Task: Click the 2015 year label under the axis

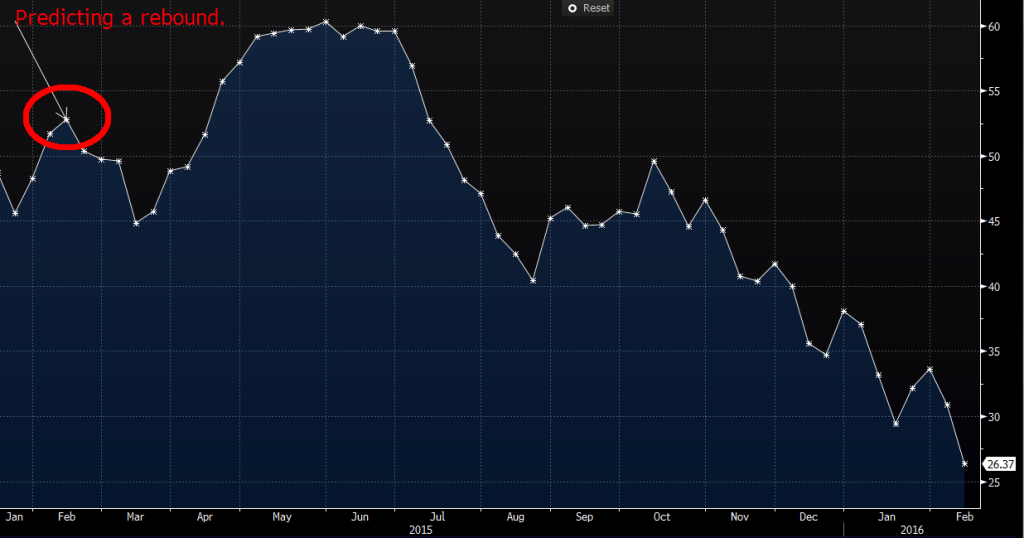Action: tap(421, 530)
